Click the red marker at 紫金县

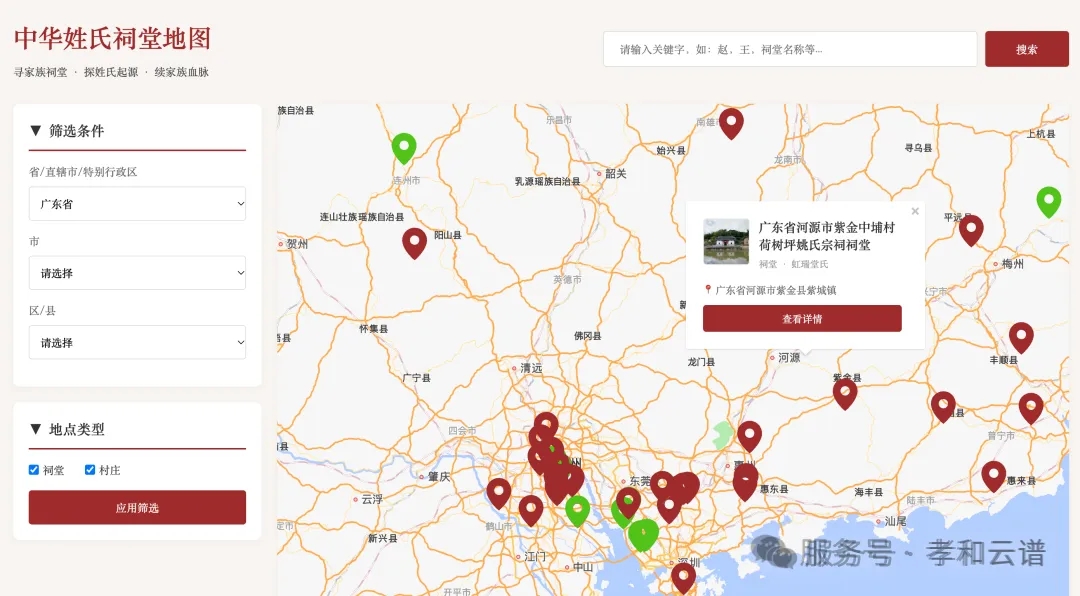click(x=845, y=393)
